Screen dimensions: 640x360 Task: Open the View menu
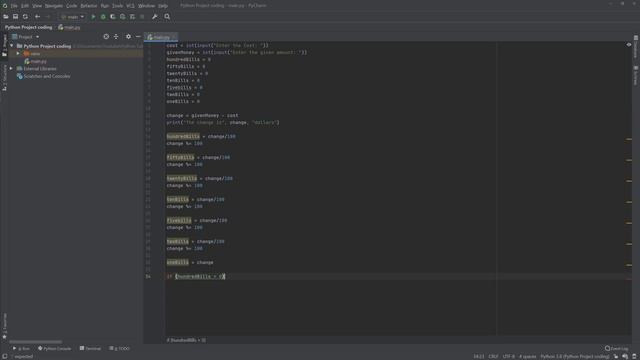point(37,6)
